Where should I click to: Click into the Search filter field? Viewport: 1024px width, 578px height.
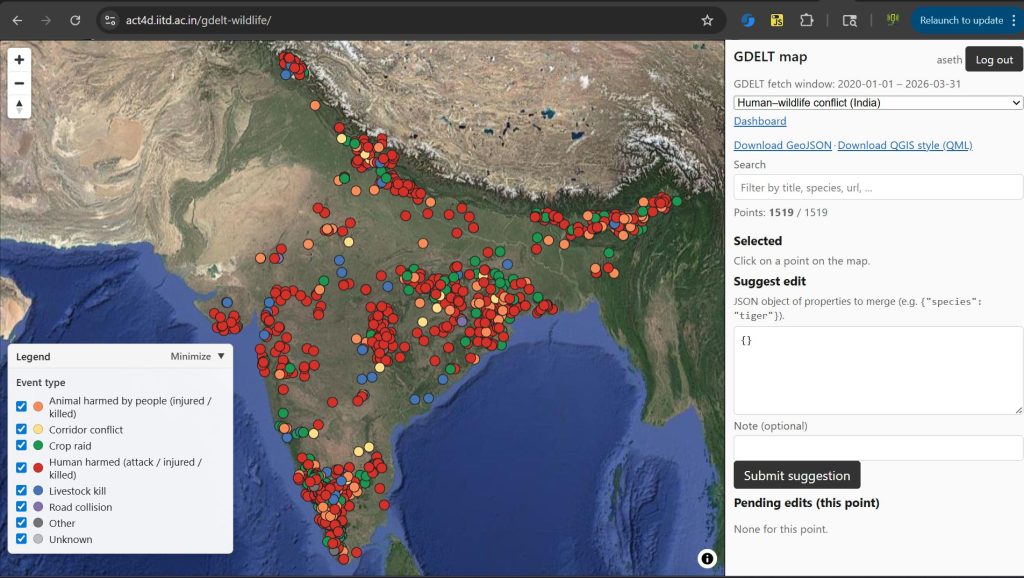pos(878,187)
